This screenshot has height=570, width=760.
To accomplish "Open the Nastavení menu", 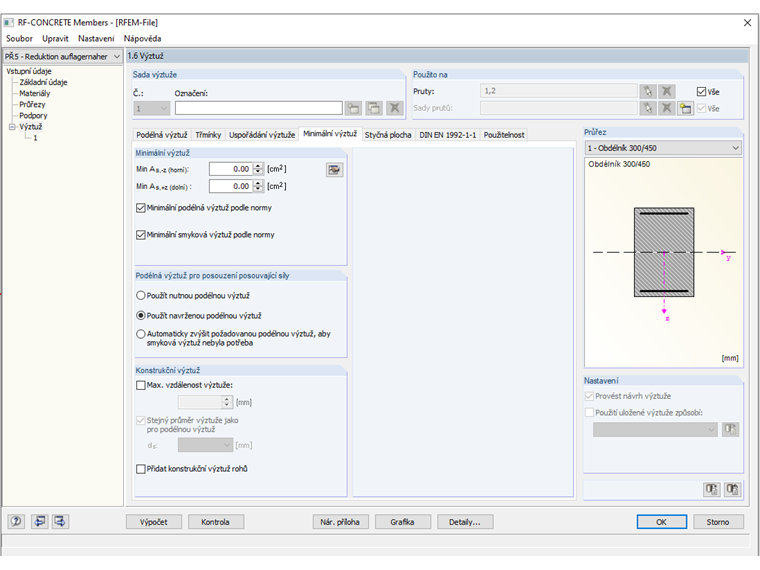I will (96, 39).
